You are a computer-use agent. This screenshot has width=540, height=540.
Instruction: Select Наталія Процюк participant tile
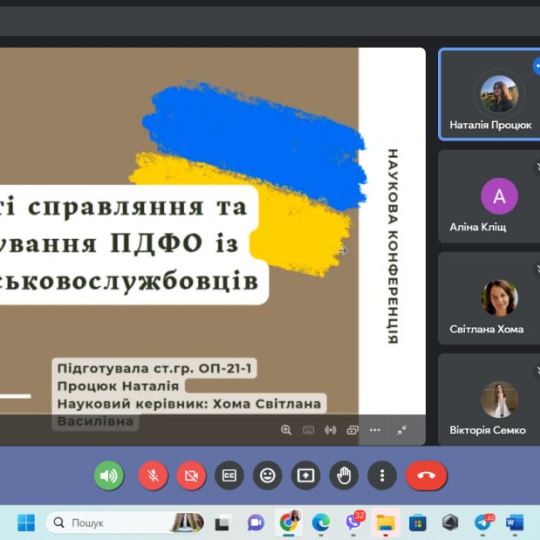click(x=490, y=94)
